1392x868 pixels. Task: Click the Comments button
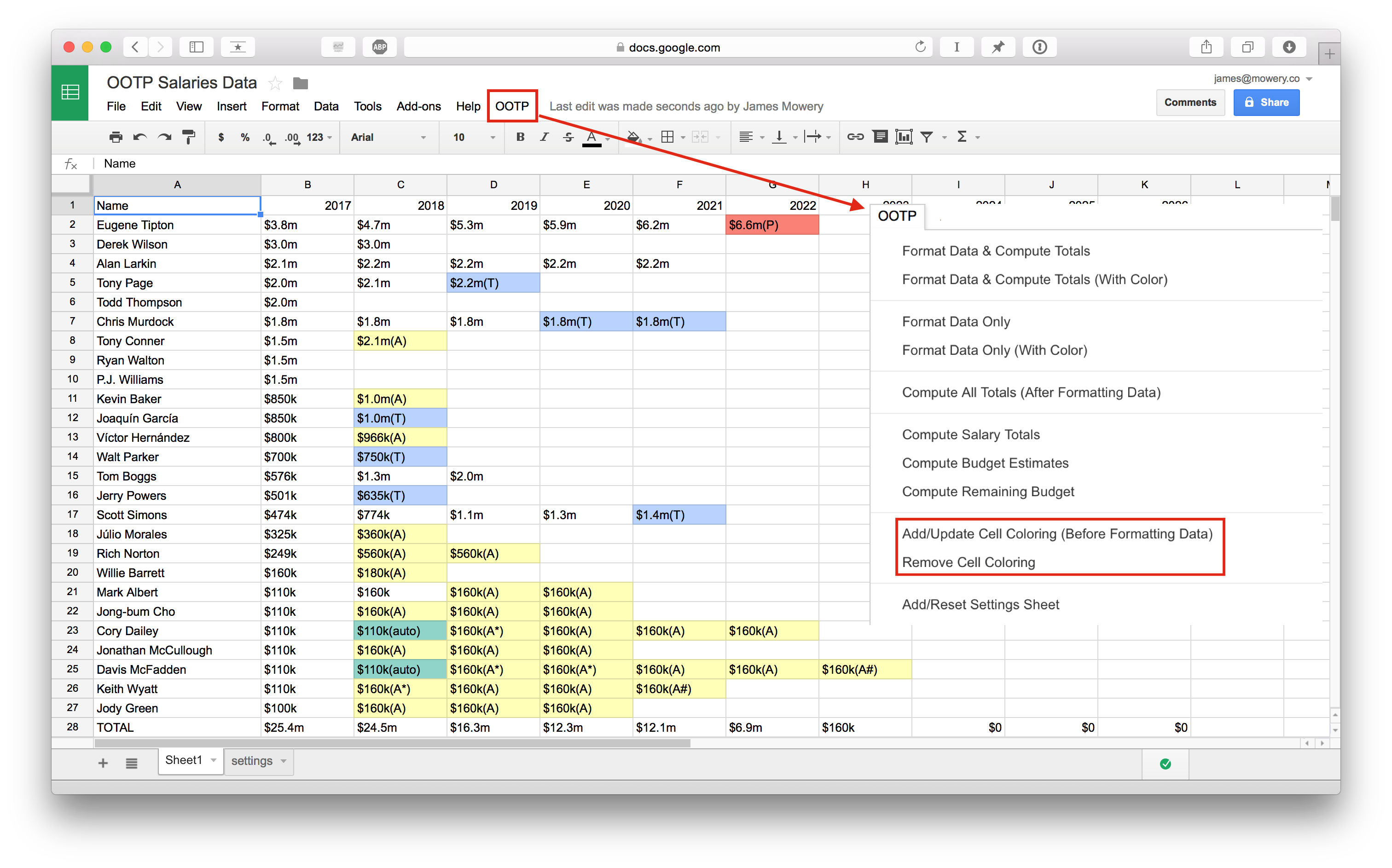coord(1190,102)
